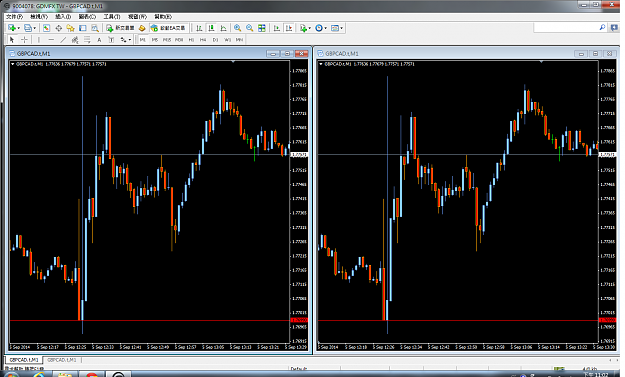Screen dimensions: 625x377
Task: Click the search box in the toolbar
Action: [x=565, y=27]
